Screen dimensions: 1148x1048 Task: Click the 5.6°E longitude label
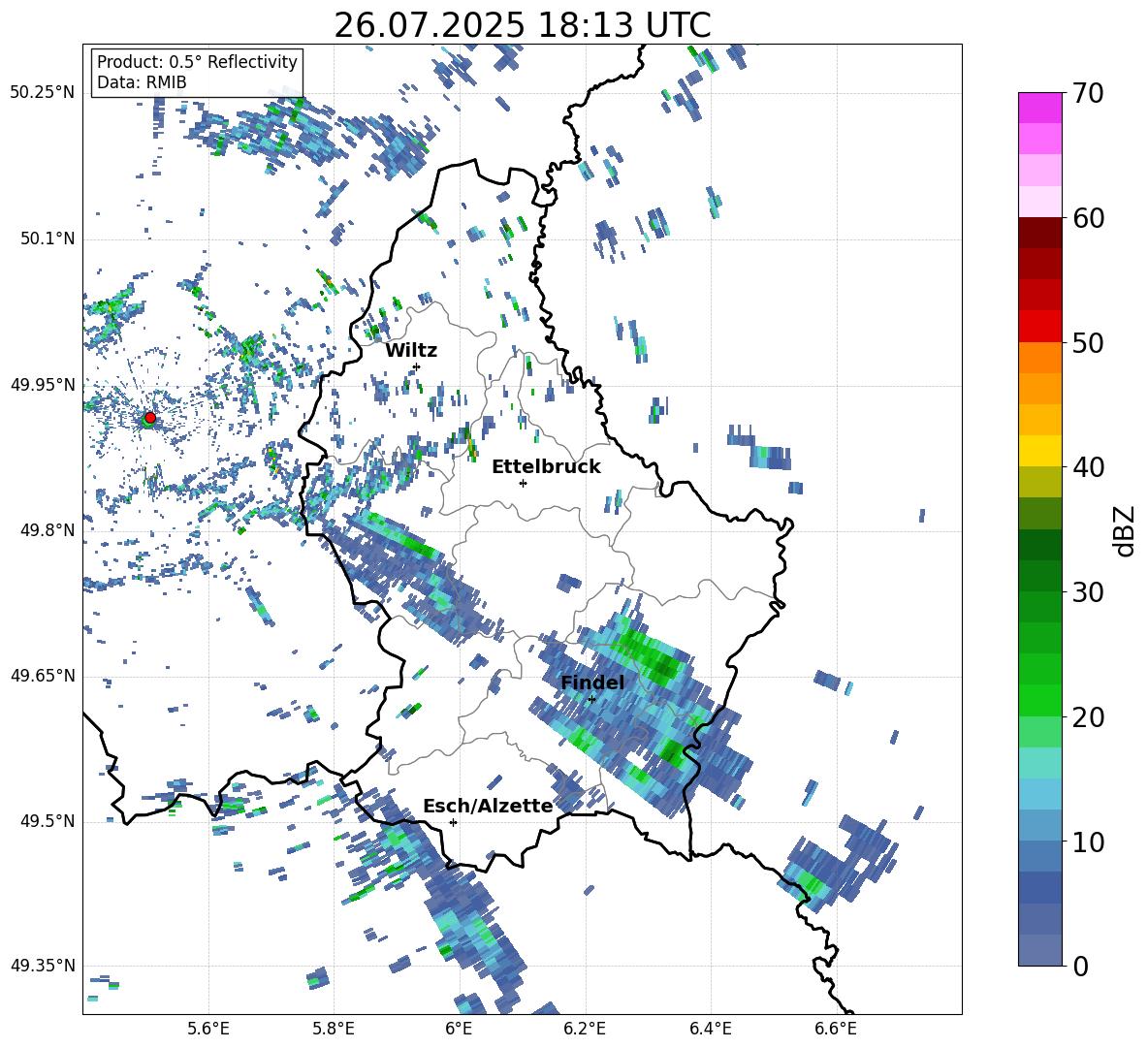(x=208, y=1030)
